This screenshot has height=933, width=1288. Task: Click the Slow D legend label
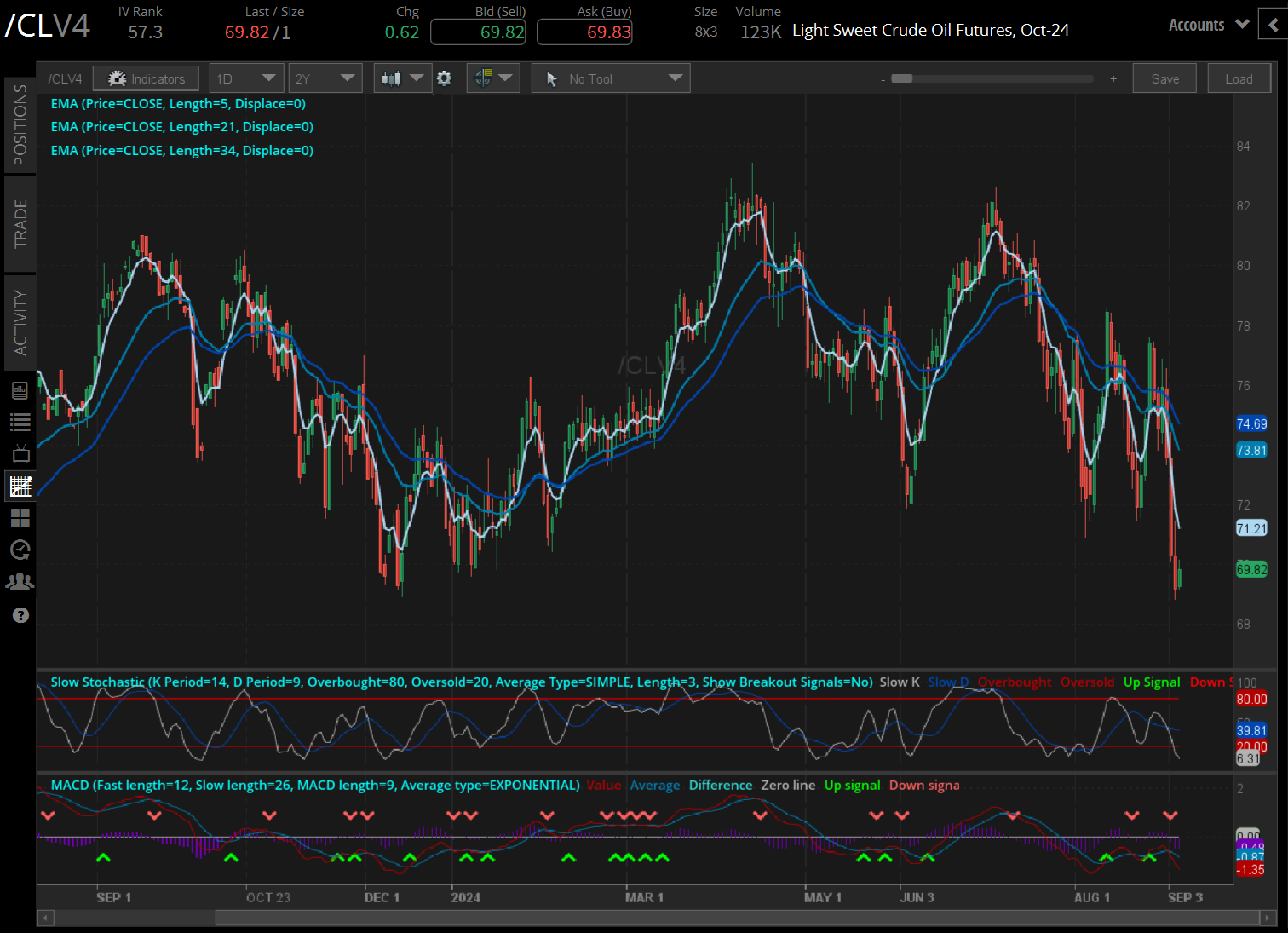948,682
